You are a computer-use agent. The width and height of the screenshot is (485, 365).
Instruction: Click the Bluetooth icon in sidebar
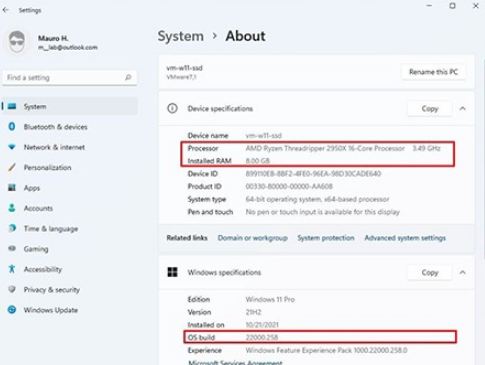12,127
